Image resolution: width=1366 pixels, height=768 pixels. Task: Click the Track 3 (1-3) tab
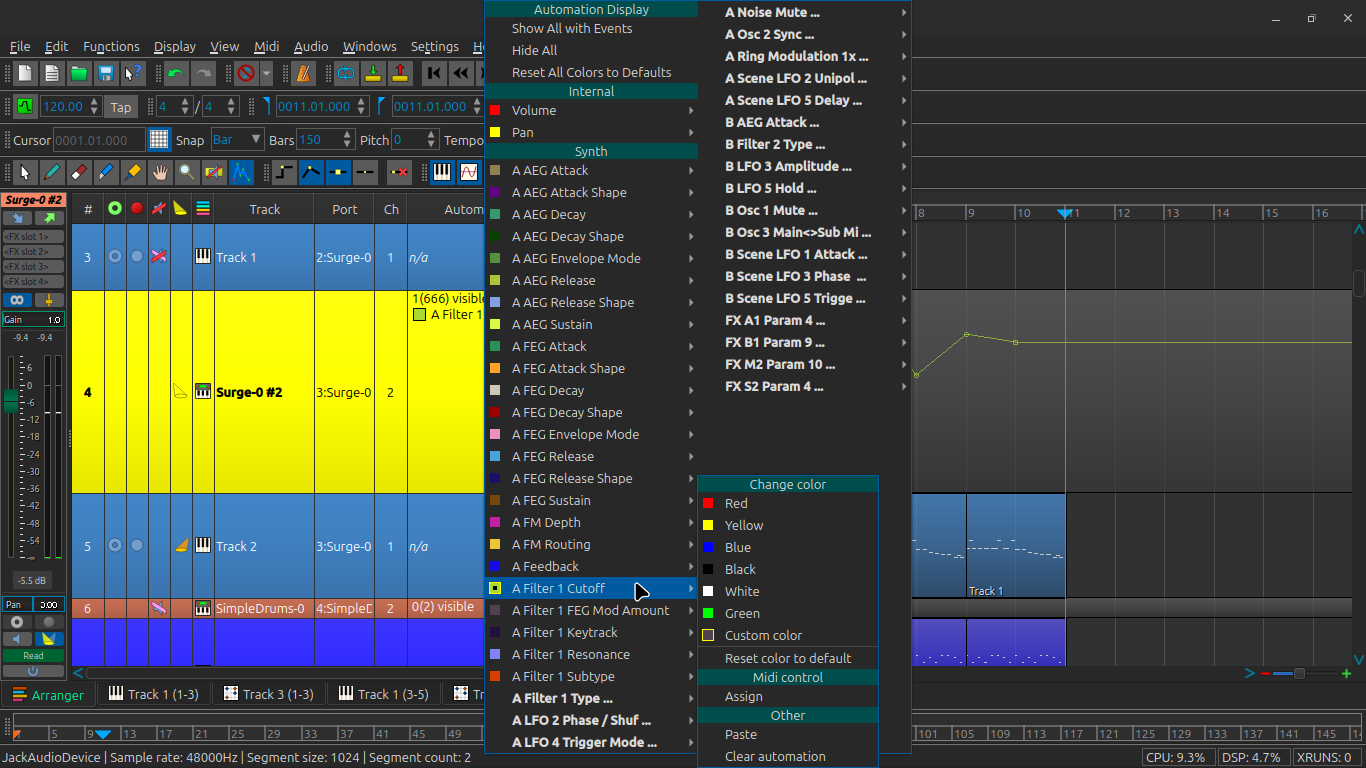click(x=268, y=694)
